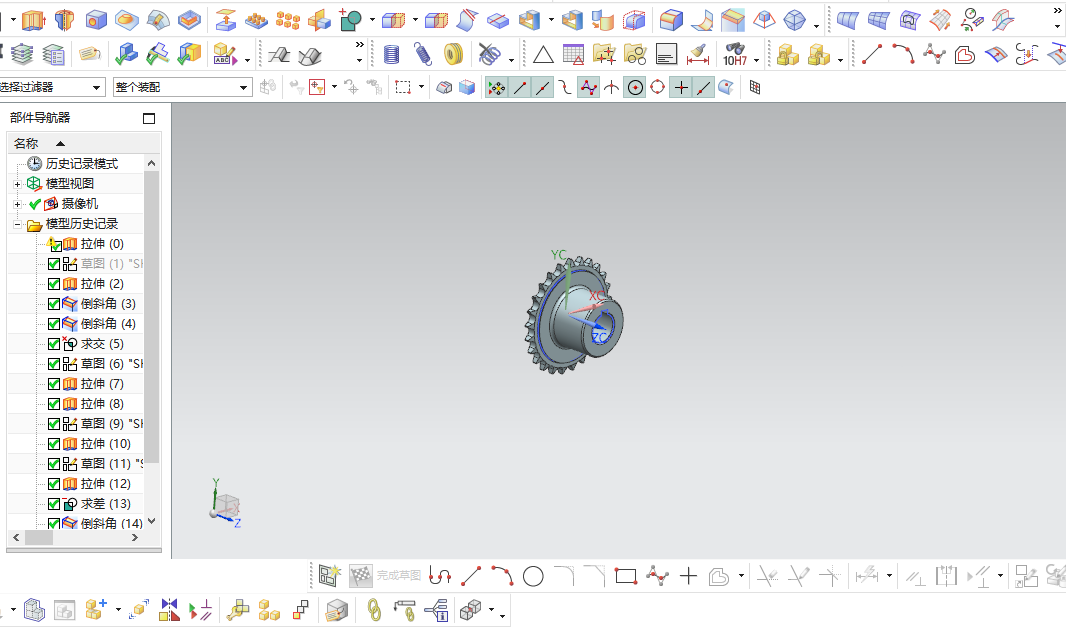Click the Finish Sketch checkered flag
The image size is (1066, 627).
coord(361,577)
